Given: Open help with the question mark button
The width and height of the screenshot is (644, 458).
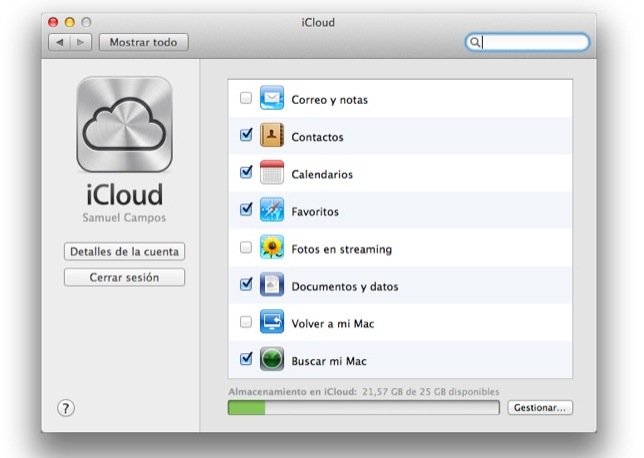Looking at the screenshot, I should pos(67,408).
